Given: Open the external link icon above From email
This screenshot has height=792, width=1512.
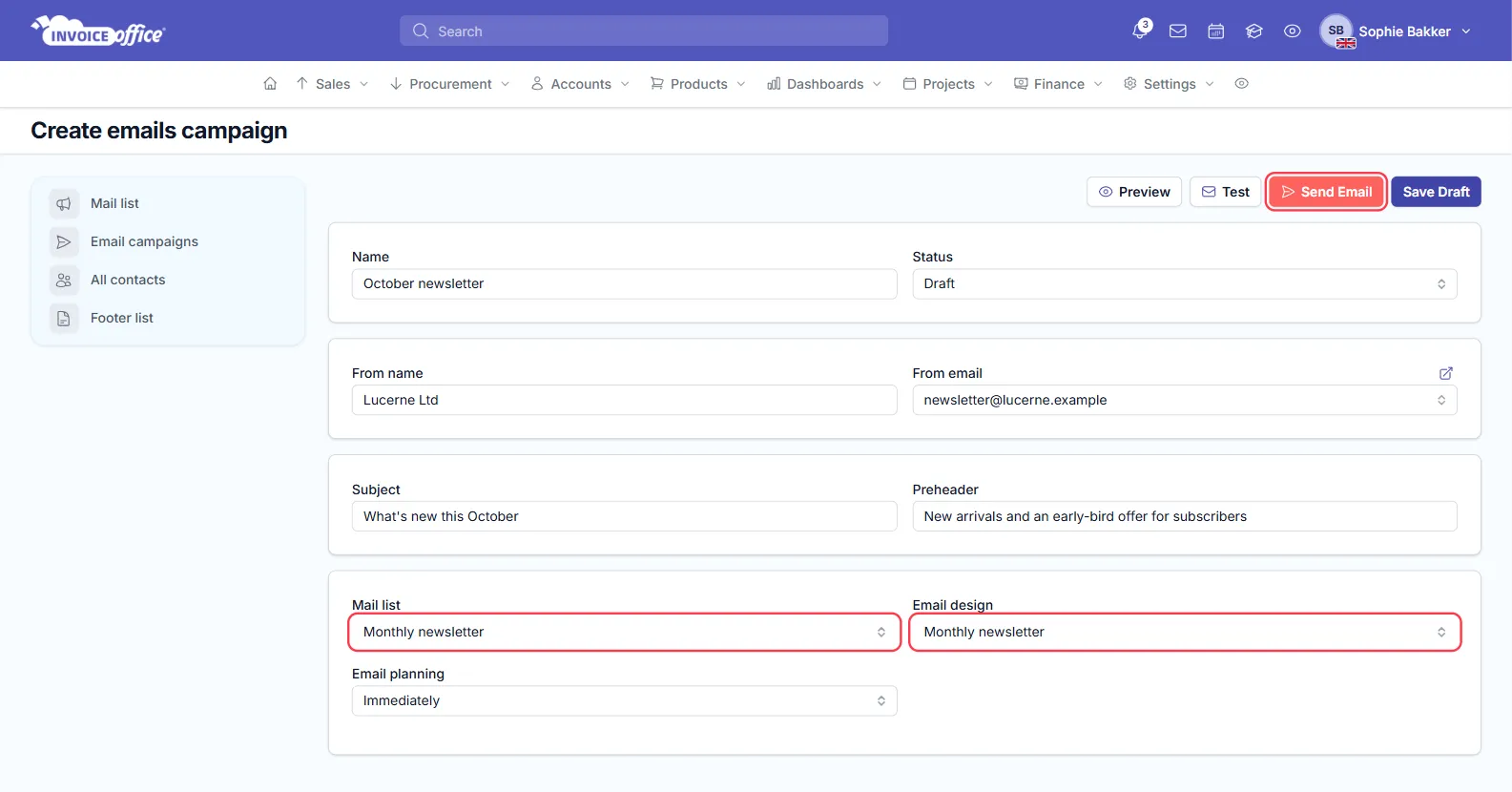Looking at the screenshot, I should pos(1446,373).
